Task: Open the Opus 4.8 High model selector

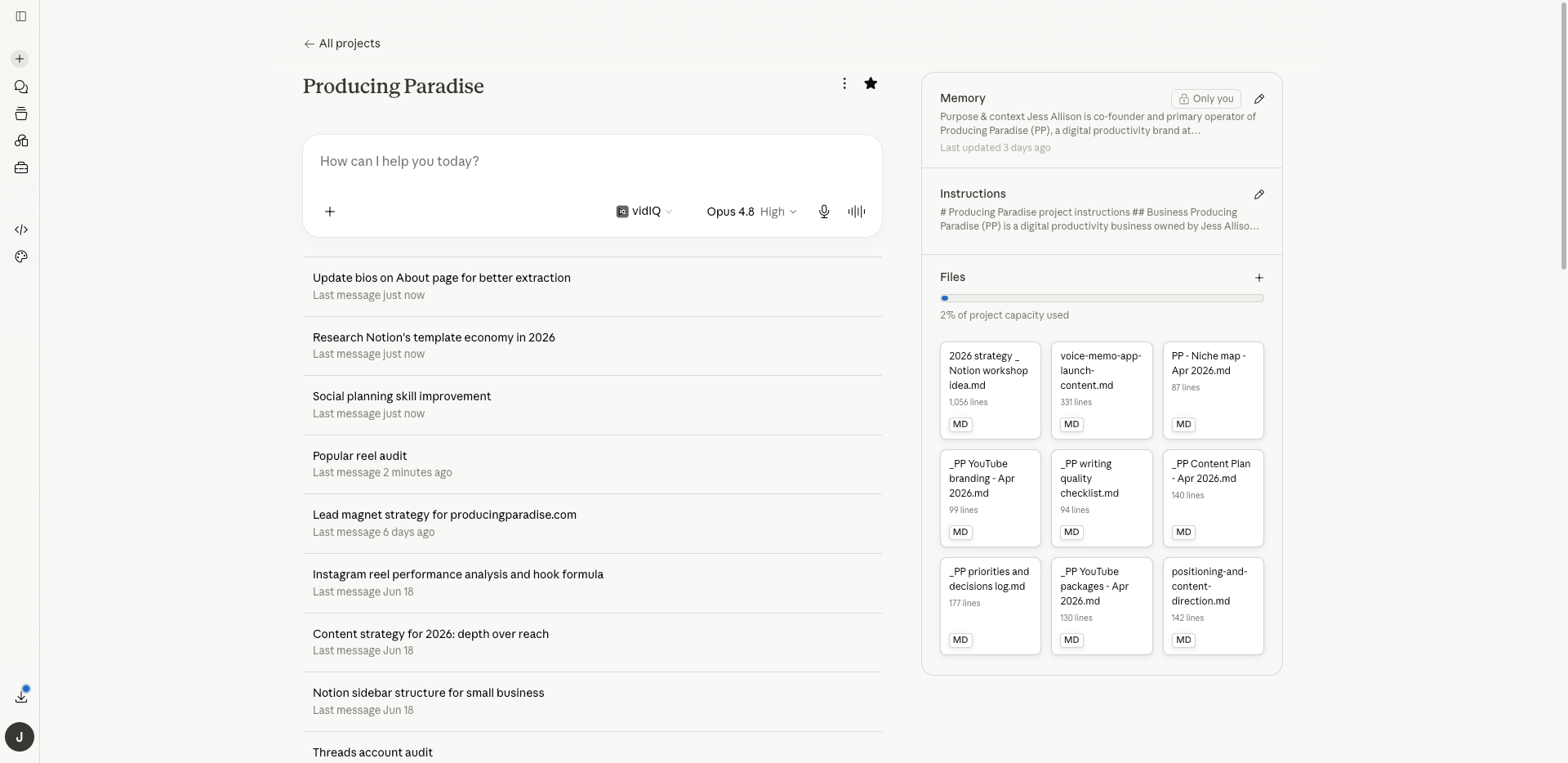Action: 751,212
